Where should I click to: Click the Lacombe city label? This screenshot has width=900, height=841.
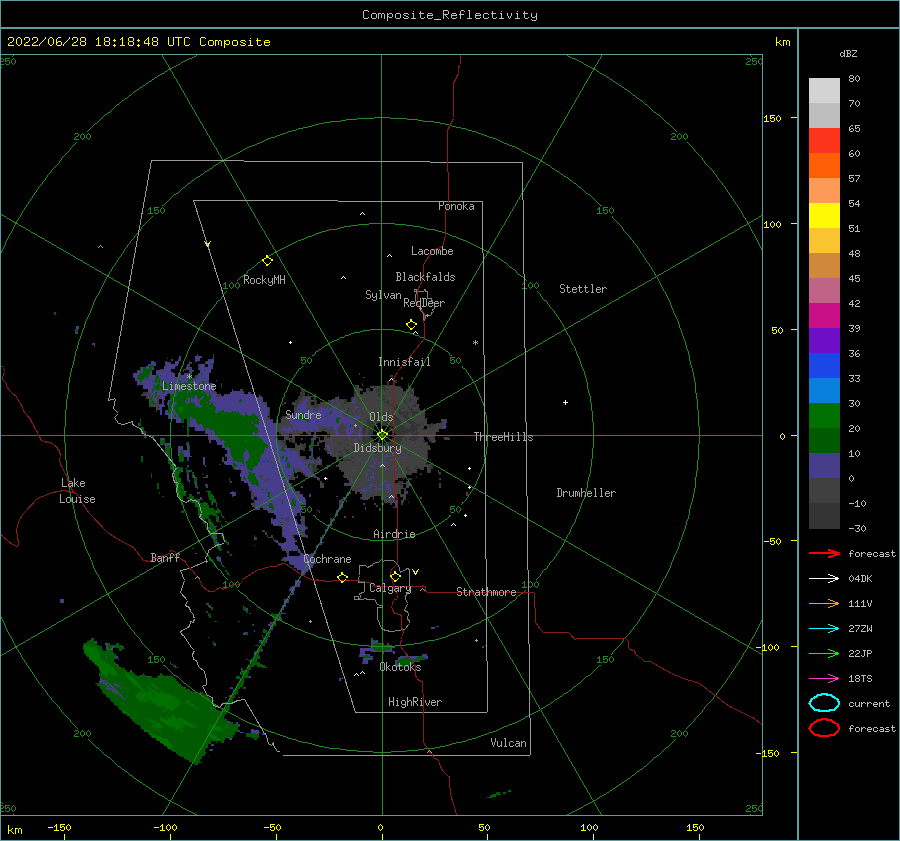click(432, 251)
